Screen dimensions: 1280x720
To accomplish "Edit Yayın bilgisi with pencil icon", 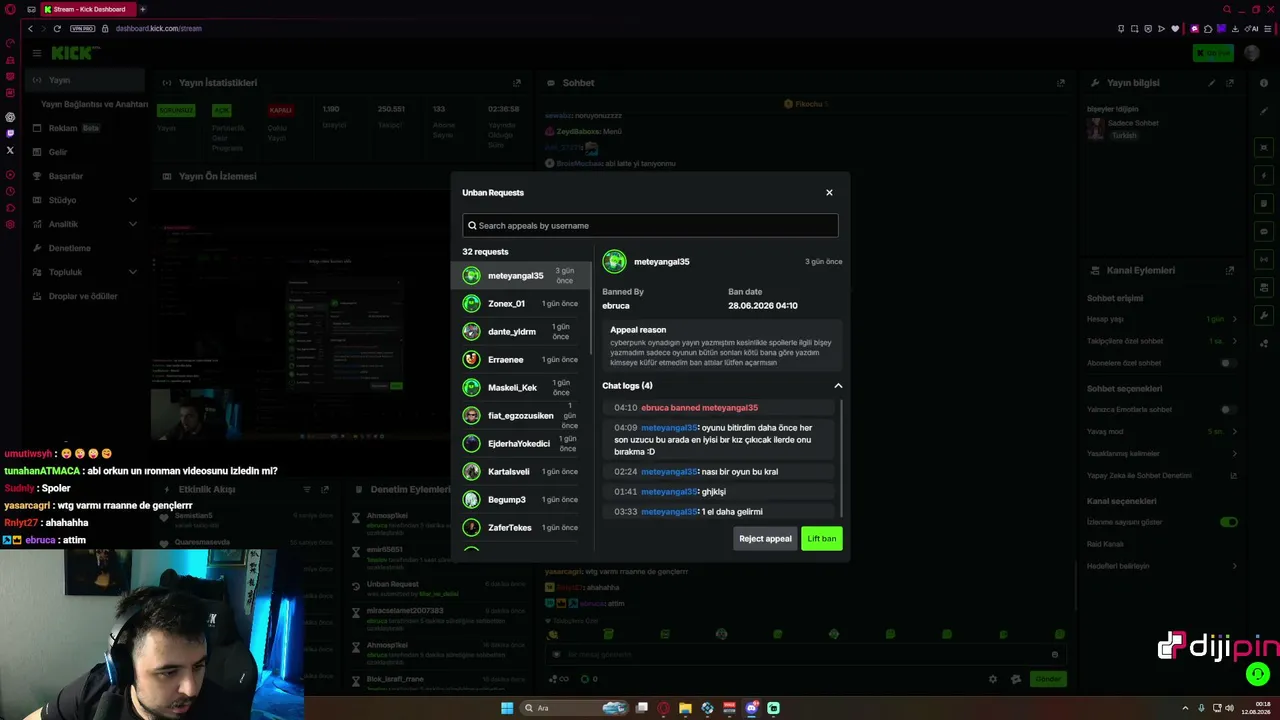I will point(1212,83).
